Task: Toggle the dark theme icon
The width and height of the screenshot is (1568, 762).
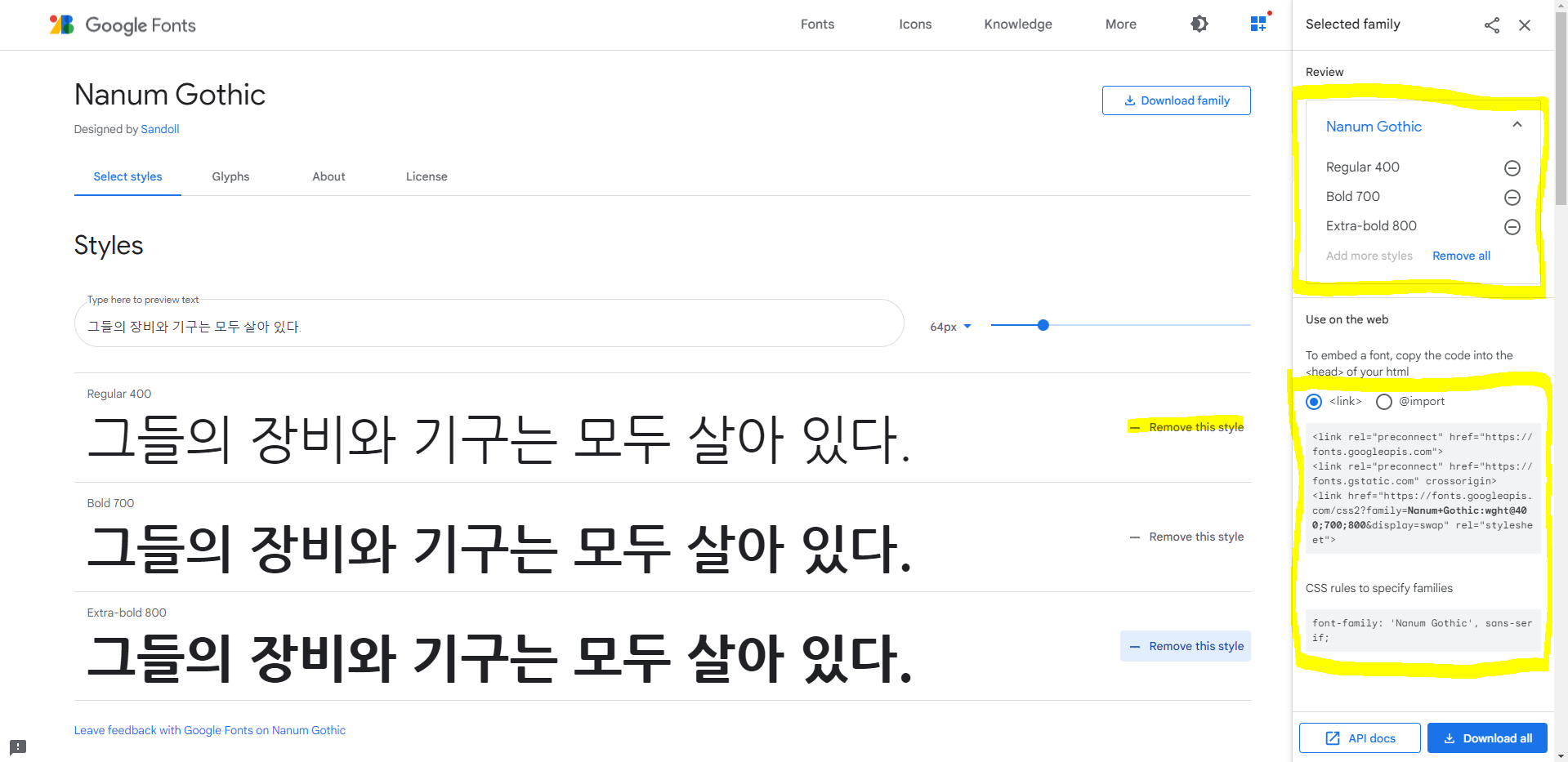Action: (1199, 24)
